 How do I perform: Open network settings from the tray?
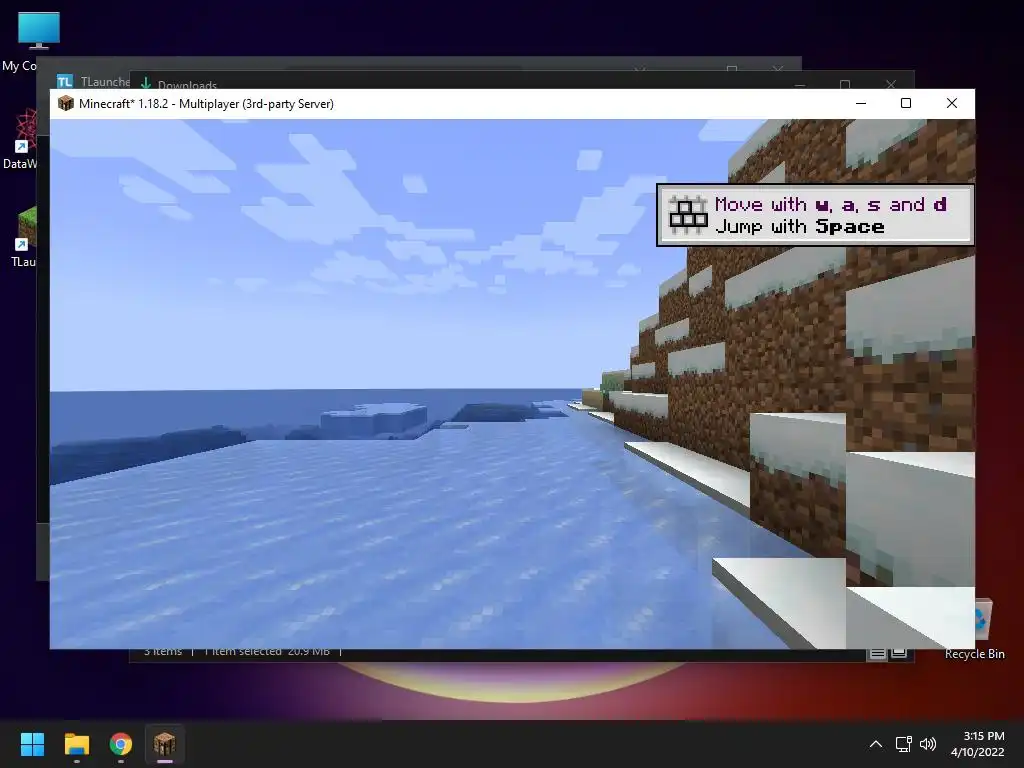click(903, 744)
